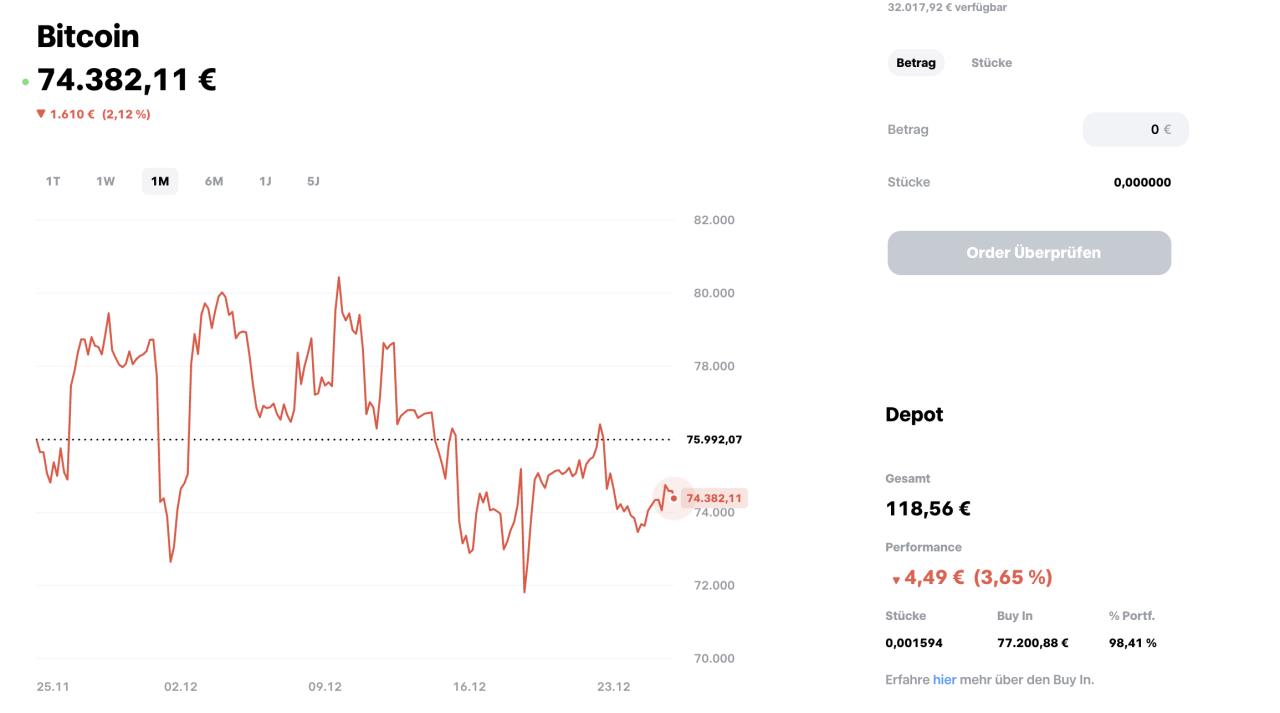1280x713 pixels.
Task: Select the 1T time range
Action: [53, 181]
